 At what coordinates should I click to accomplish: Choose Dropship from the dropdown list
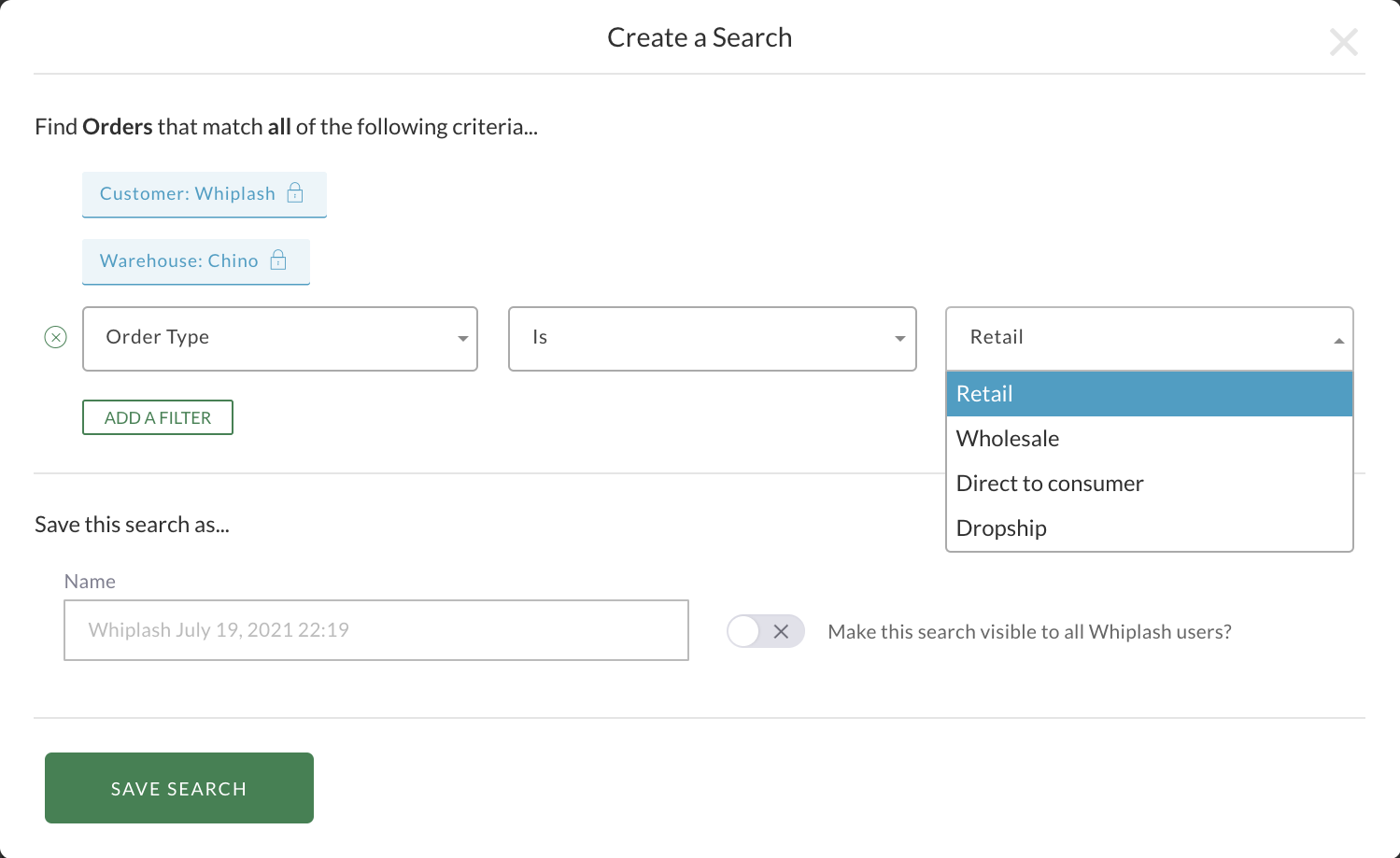[x=1000, y=527]
